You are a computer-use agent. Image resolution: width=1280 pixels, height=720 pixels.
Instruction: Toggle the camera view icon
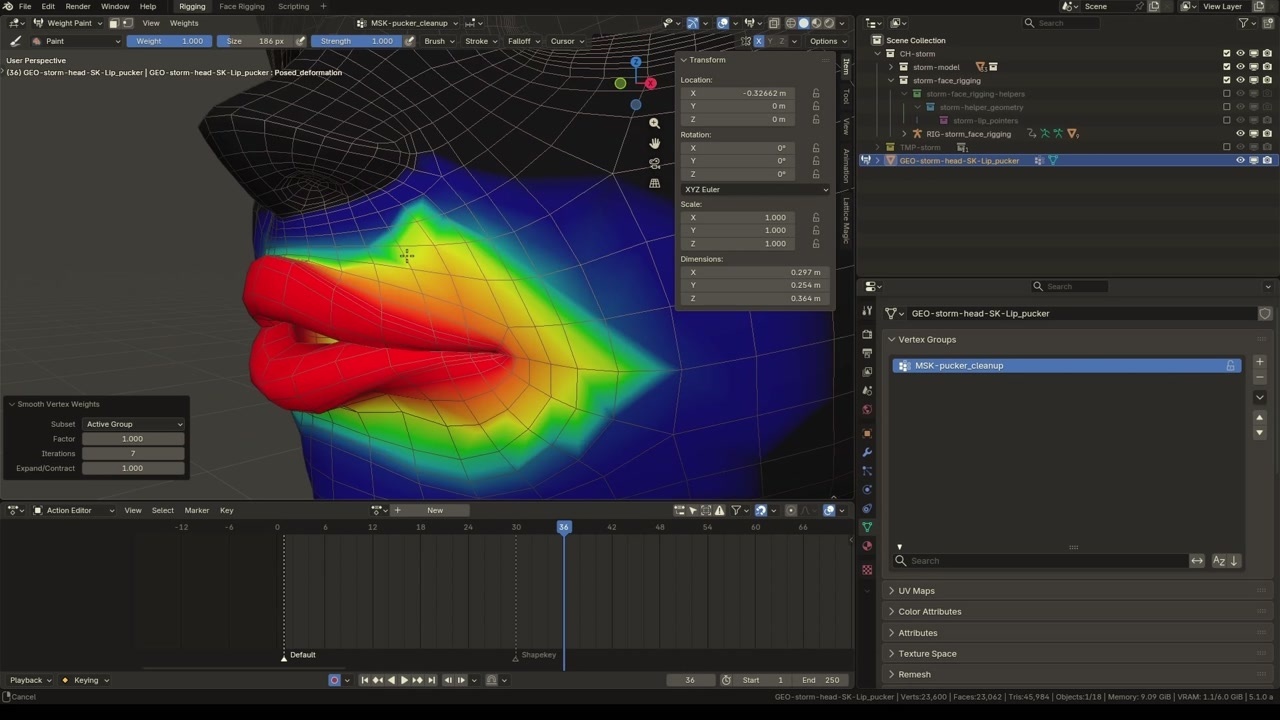tap(654, 163)
